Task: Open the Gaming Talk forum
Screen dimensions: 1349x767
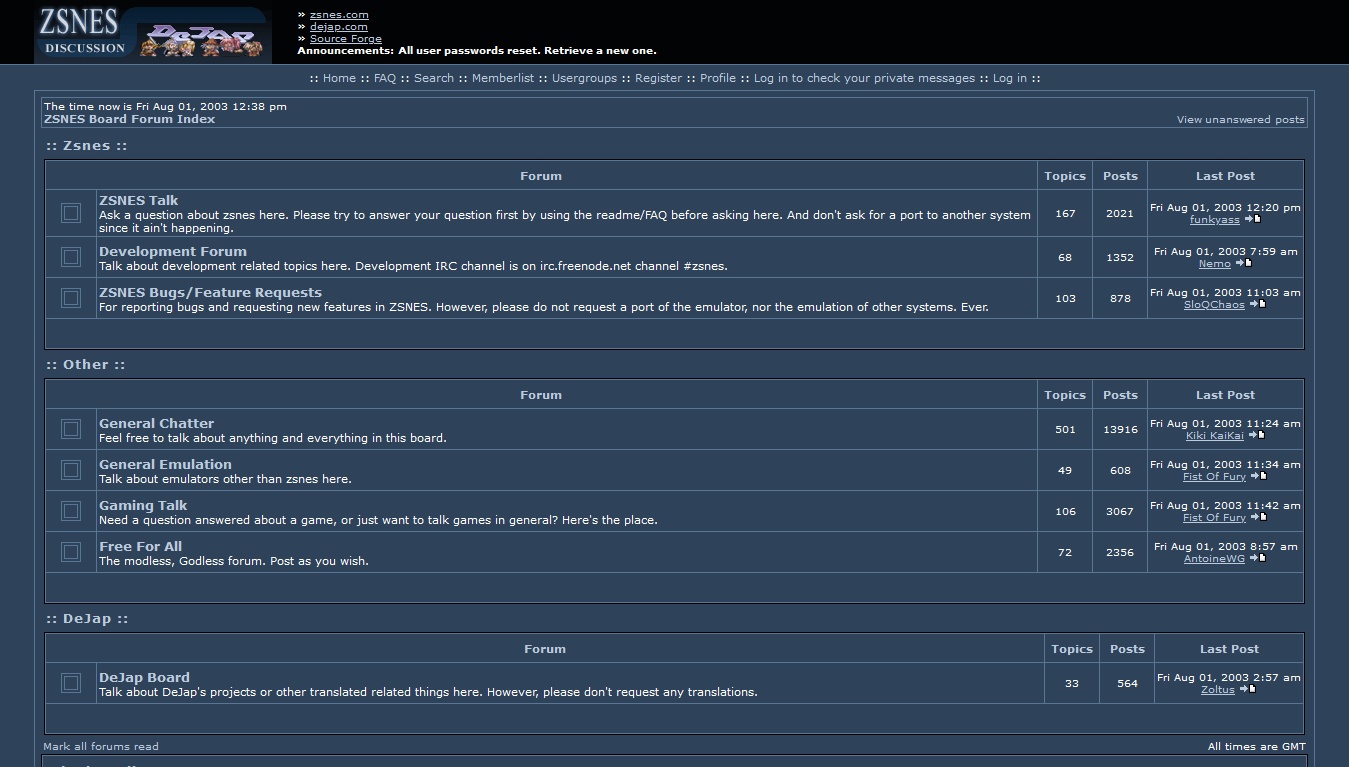Action: [x=143, y=506]
